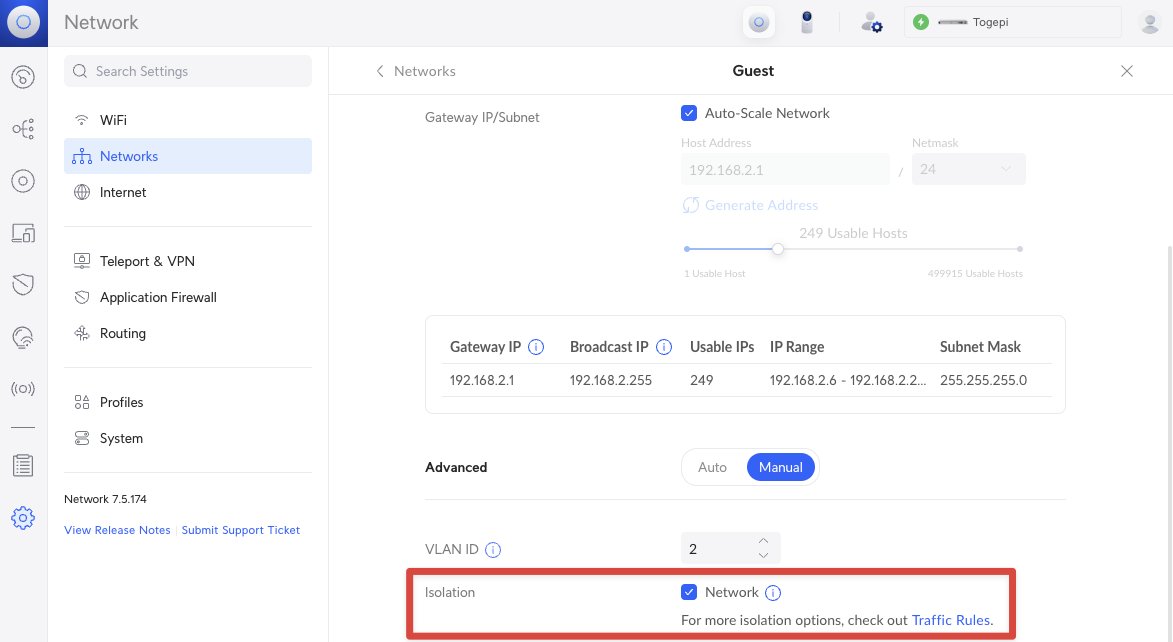Image resolution: width=1173 pixels, height=642 pixels.
Task: Open the Client Devices sidebar icon
Action: coord(23,232)
